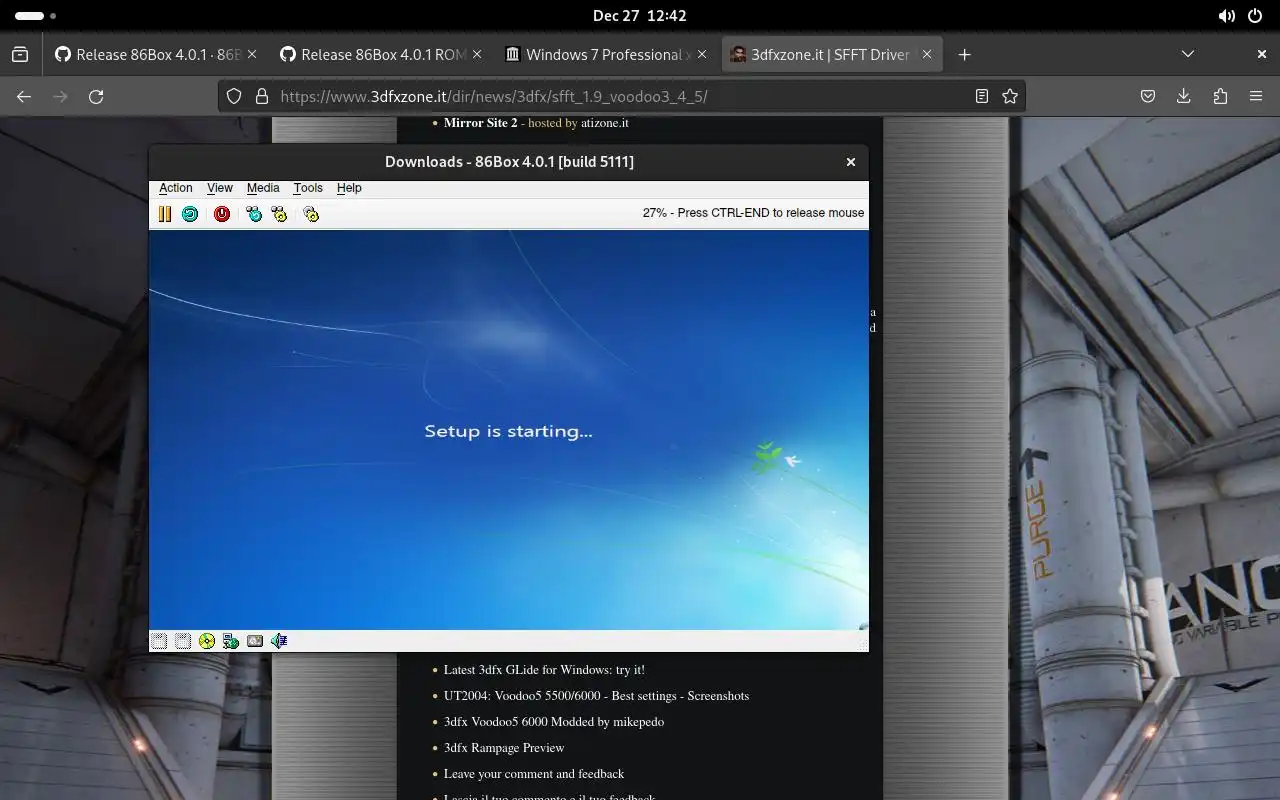
Task: Open the extensions puzzle icon
Action: (x=1220, y=96)
